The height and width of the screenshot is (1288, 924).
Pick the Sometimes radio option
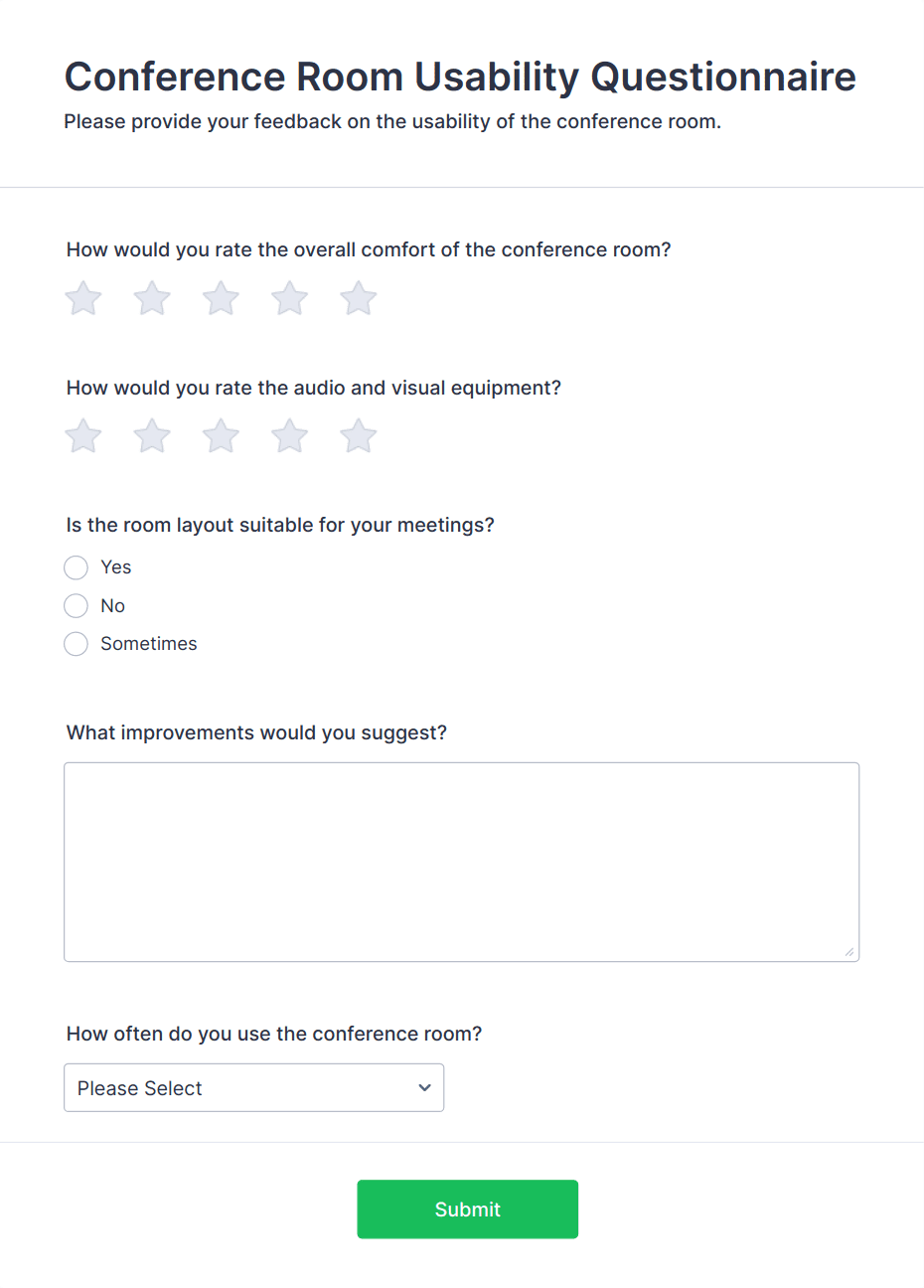click(x=77, y=644)
